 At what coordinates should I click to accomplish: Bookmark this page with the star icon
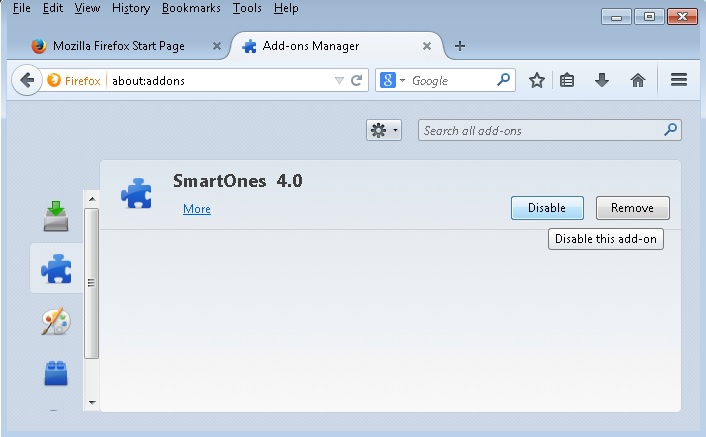537,81
